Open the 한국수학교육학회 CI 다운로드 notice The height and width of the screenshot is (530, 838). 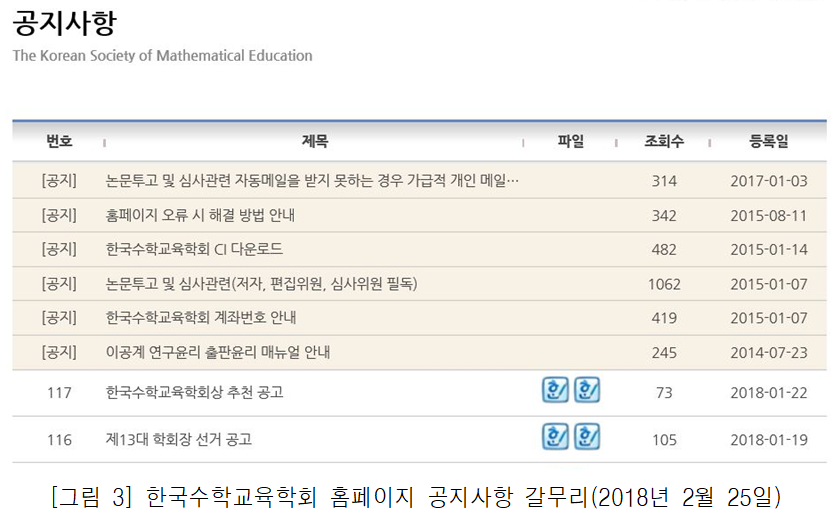pos(194,249)
